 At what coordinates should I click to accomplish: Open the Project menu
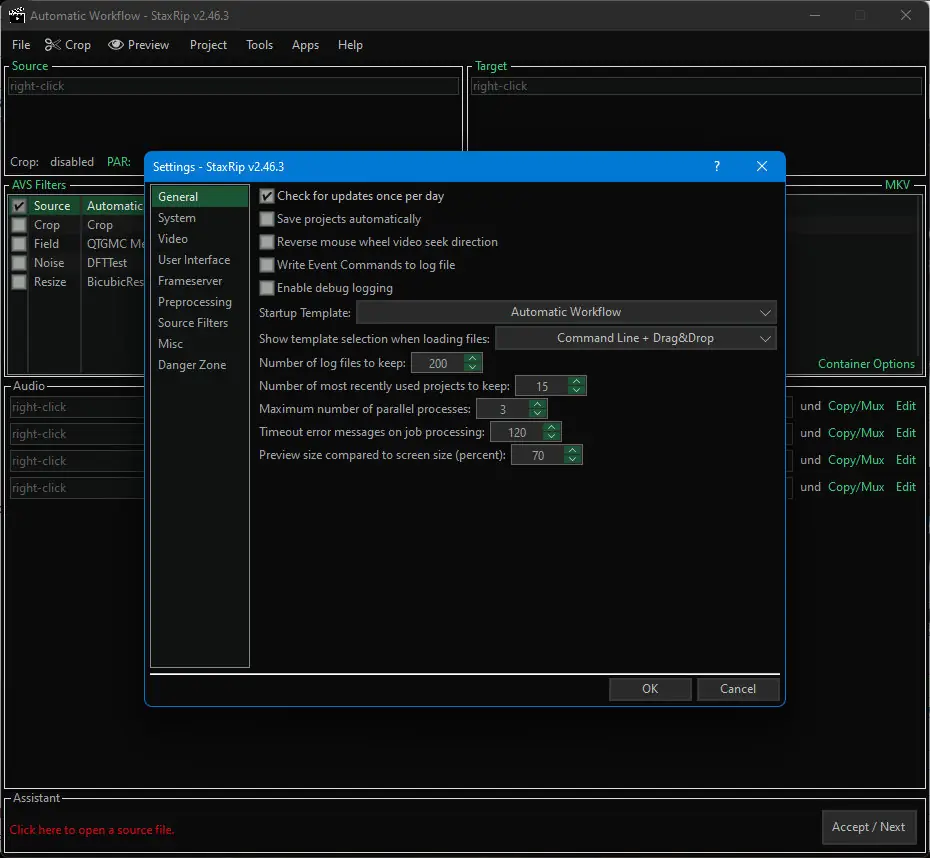208,45
